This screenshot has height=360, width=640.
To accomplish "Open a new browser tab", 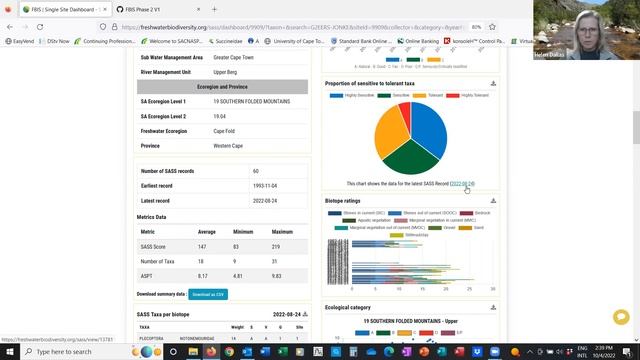I will pos(214,9).
